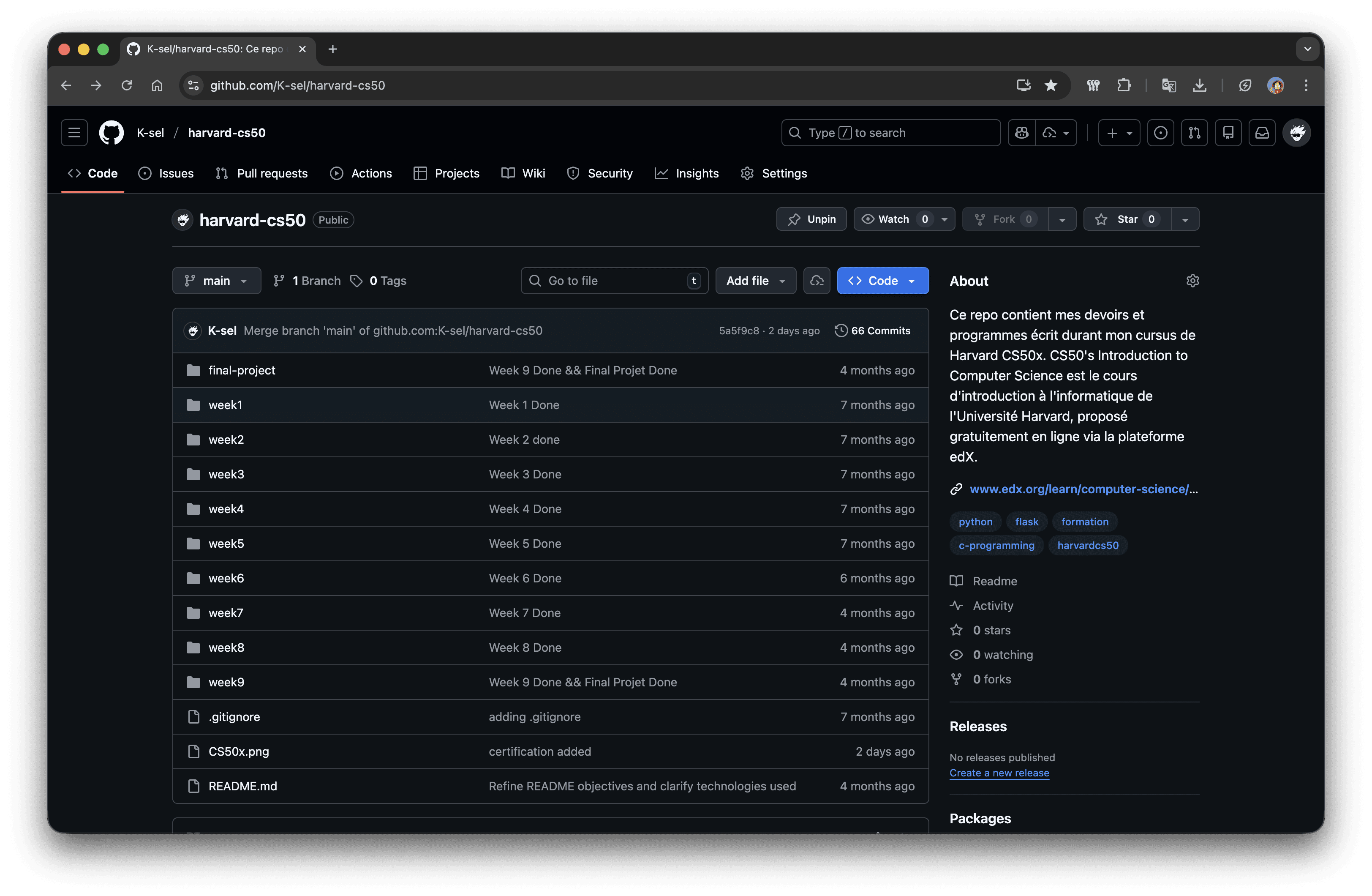Click the GitHub Octocat logo
Image resolution: width=1372 pixels, height=896 pixels.
[111, 133]
